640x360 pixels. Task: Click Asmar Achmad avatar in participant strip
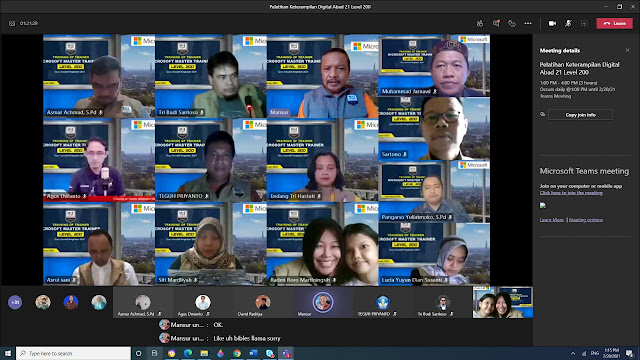(143, 302)
